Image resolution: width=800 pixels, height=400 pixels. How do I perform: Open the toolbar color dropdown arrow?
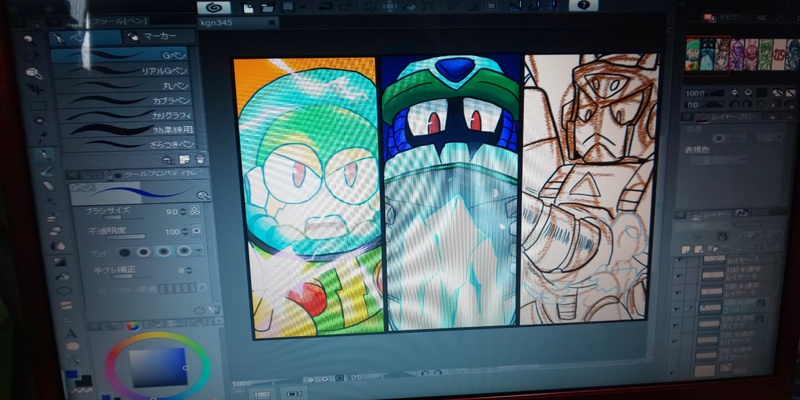click(303, 8)
